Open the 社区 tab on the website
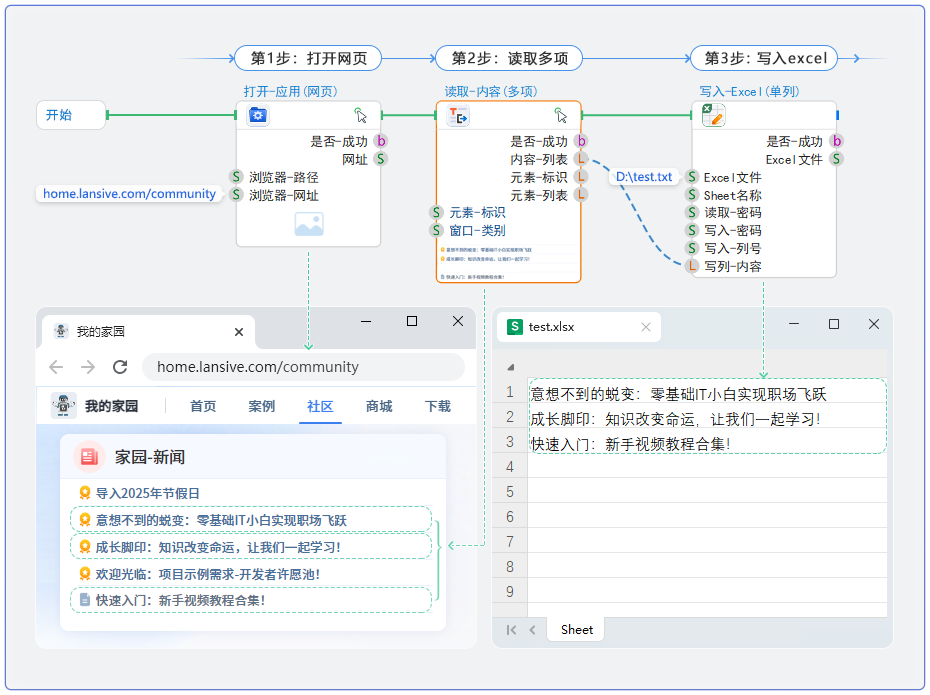 coord(320,406)
